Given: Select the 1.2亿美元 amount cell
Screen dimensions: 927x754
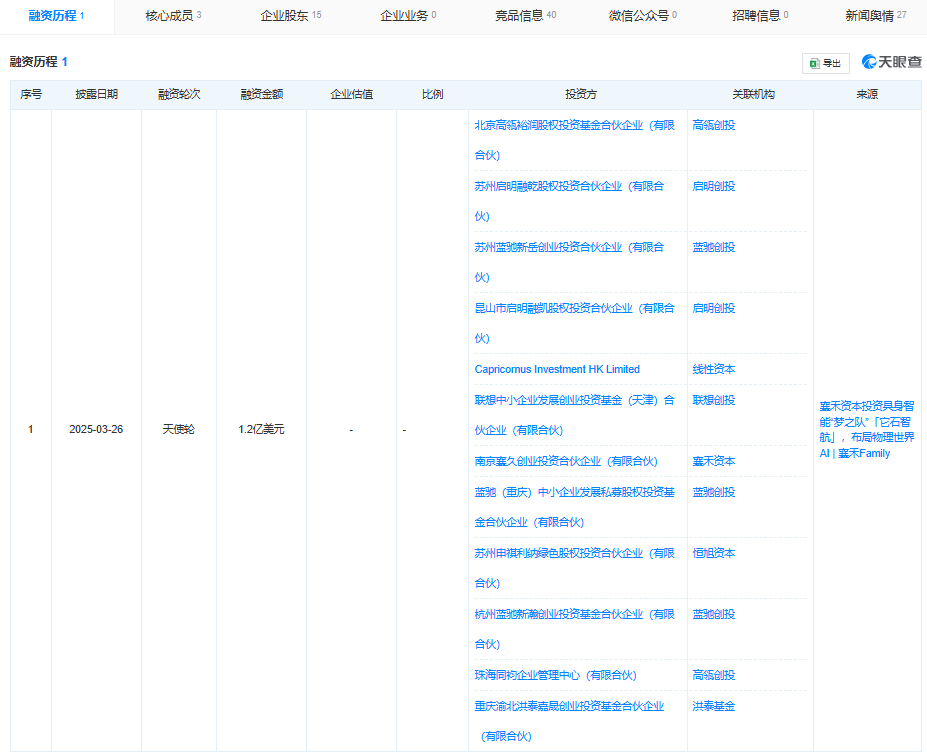Looking at the screenshot, I should [x=261, y=429].
